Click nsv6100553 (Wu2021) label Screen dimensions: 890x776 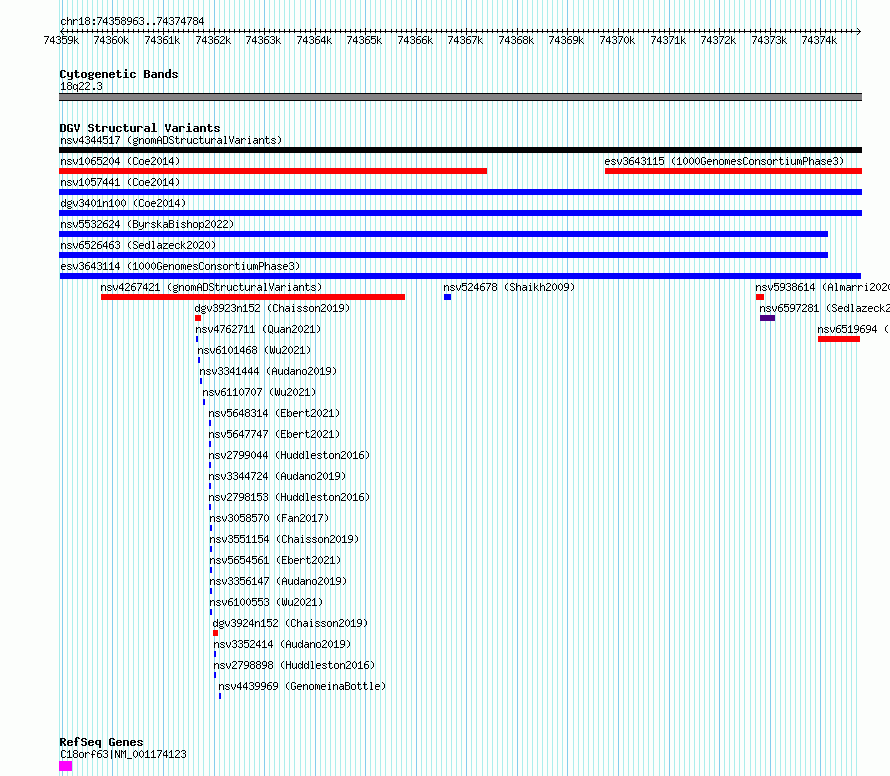coord(266,602)
